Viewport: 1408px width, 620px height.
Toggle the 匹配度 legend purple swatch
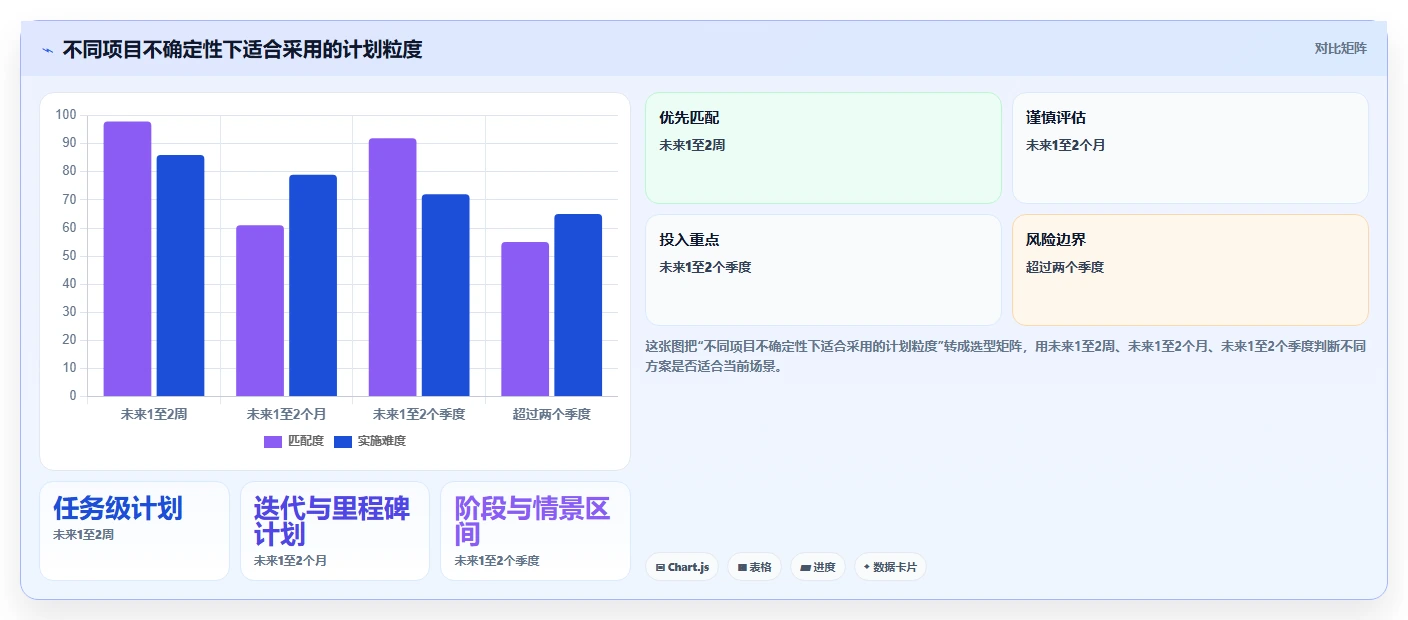pyautogui.click(x=273, y=442)
